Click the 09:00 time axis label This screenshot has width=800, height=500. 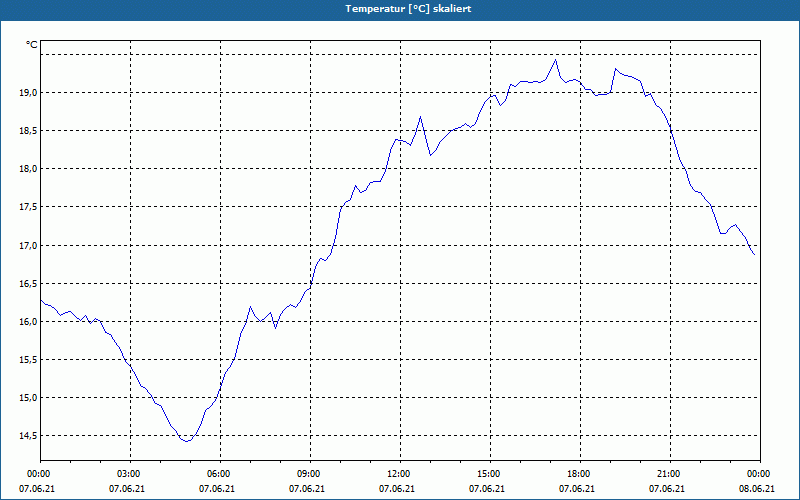310,474
